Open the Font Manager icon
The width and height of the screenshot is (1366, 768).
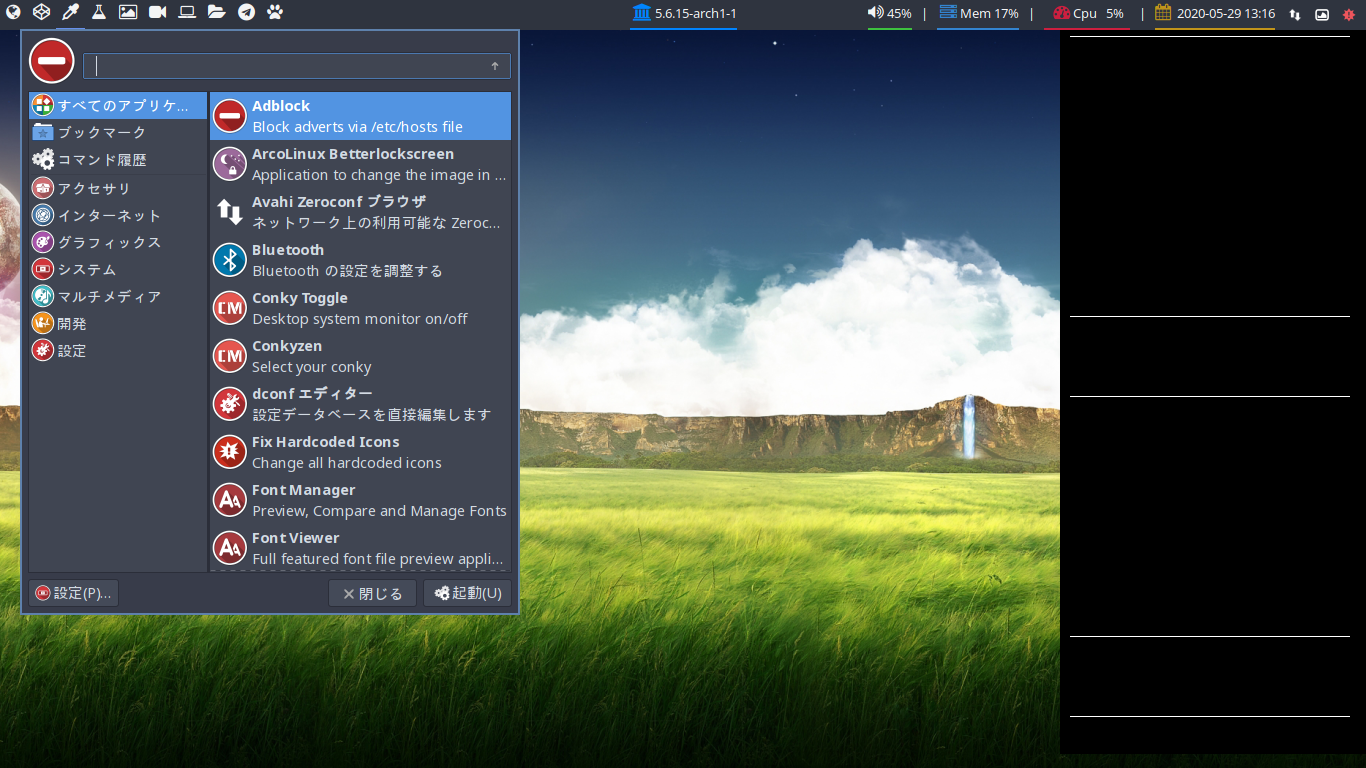(x=230, y=500)
